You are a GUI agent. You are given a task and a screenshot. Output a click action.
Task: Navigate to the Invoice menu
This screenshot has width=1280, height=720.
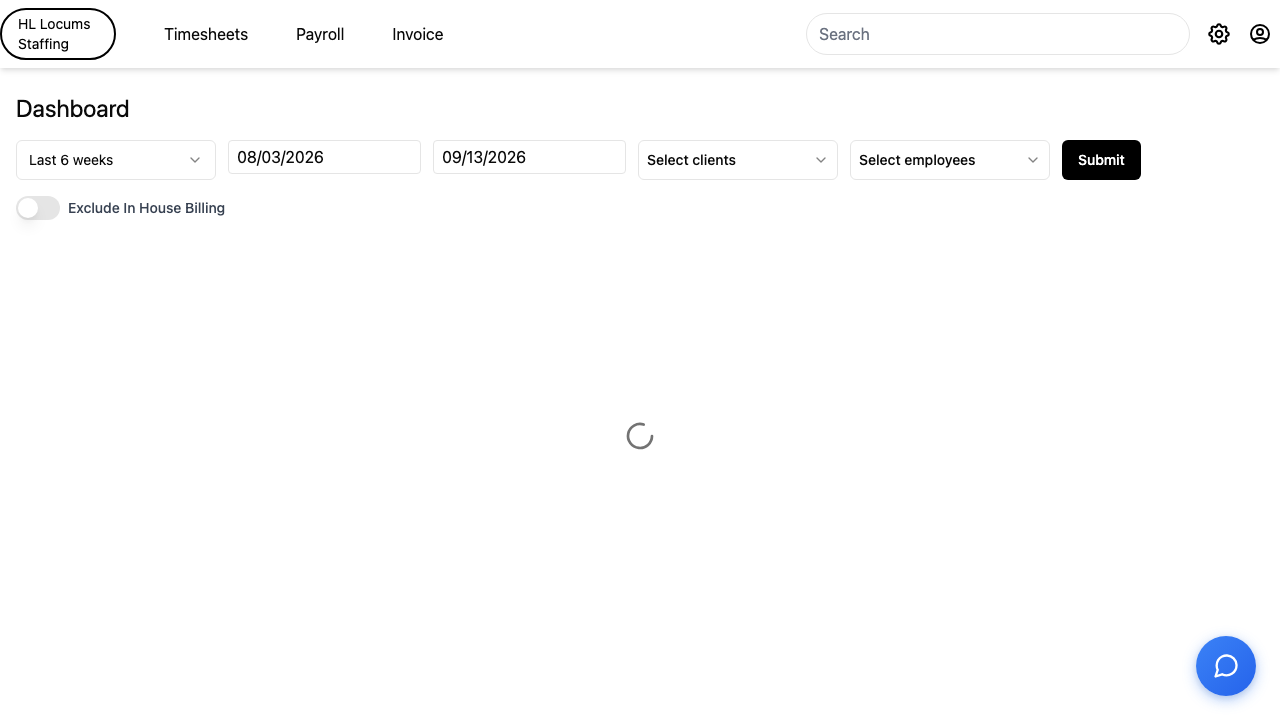418,34
